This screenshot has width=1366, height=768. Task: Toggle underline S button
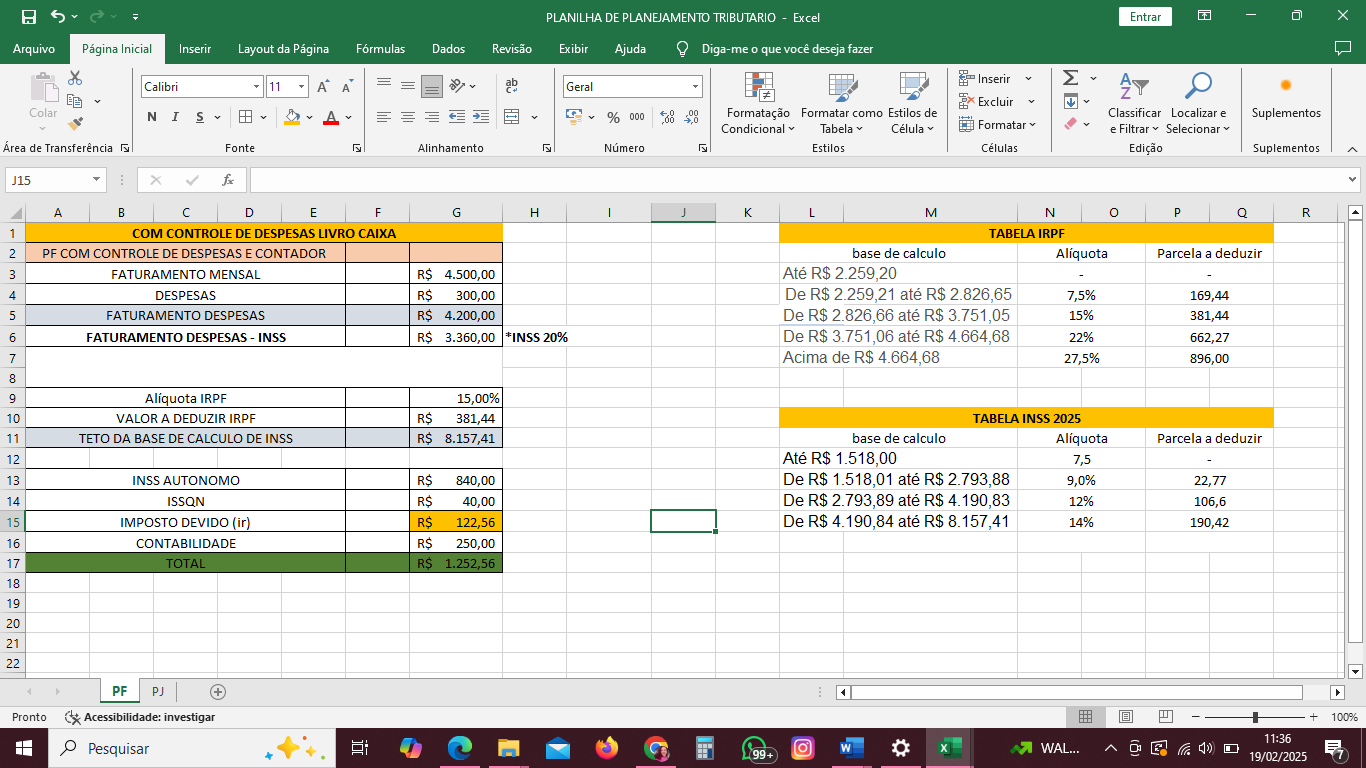click(x=200, y=117)
